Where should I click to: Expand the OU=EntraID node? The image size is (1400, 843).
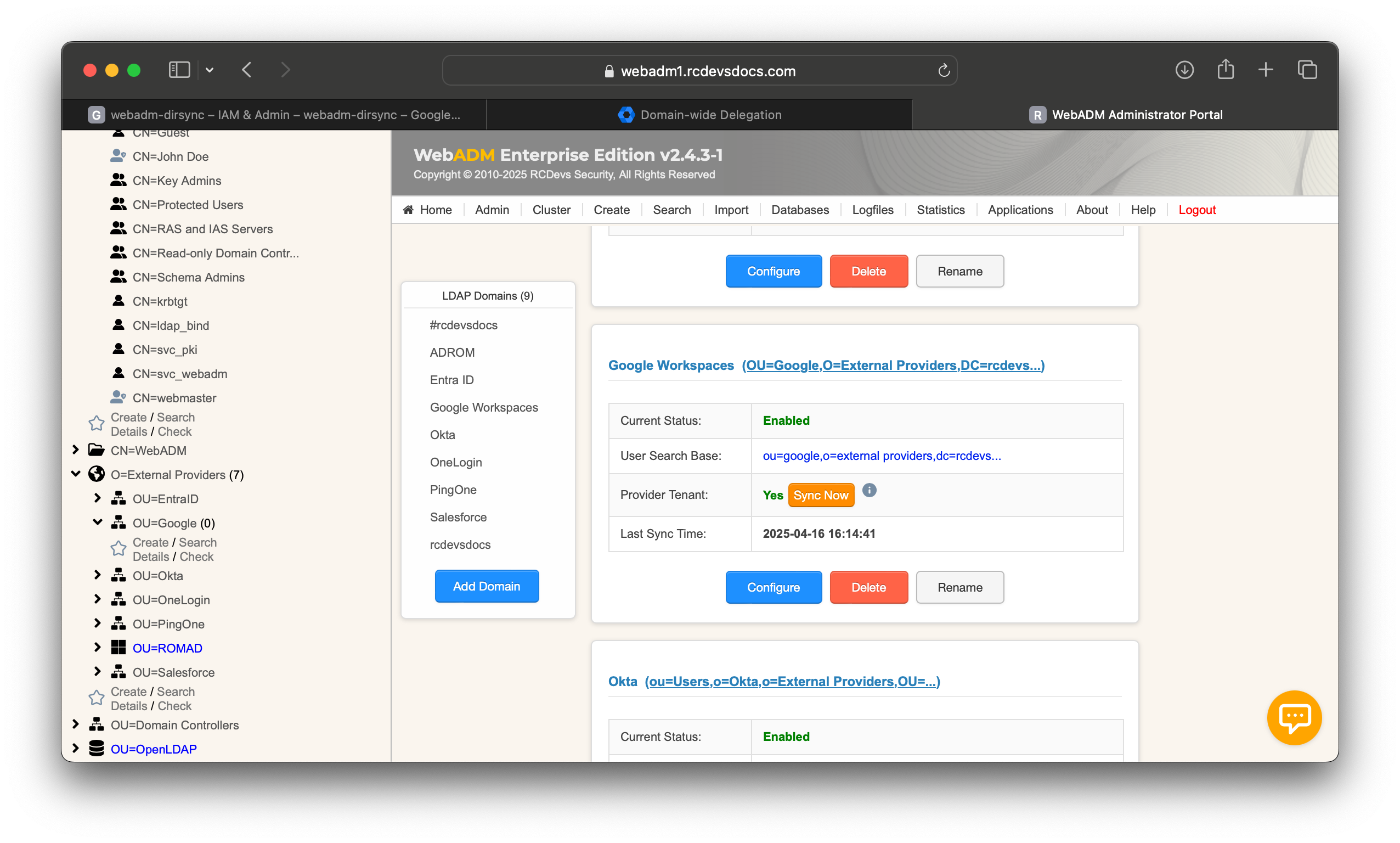pos(97,498)
